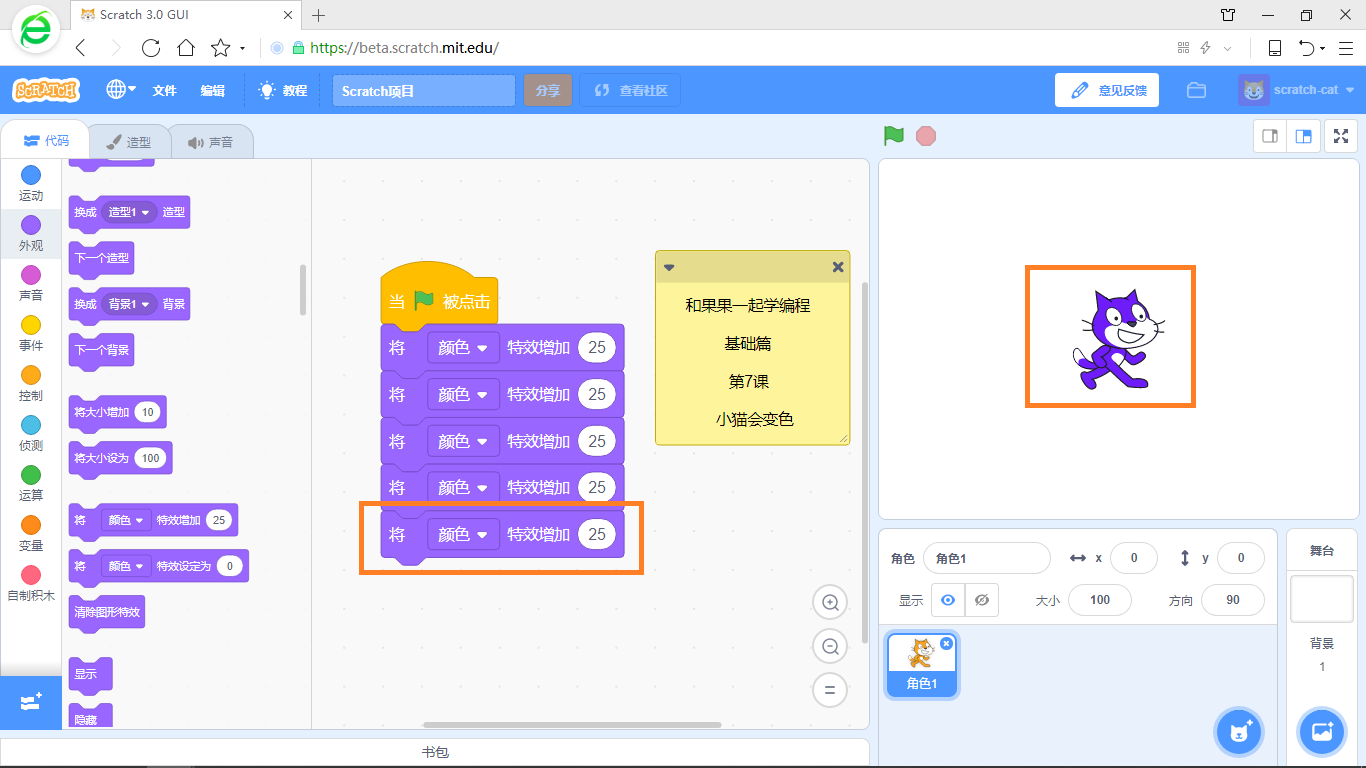Click the choose a backdrop button
Image resolution: width=1366 pixels, height=768 pixels.
tap(1322, 732)
